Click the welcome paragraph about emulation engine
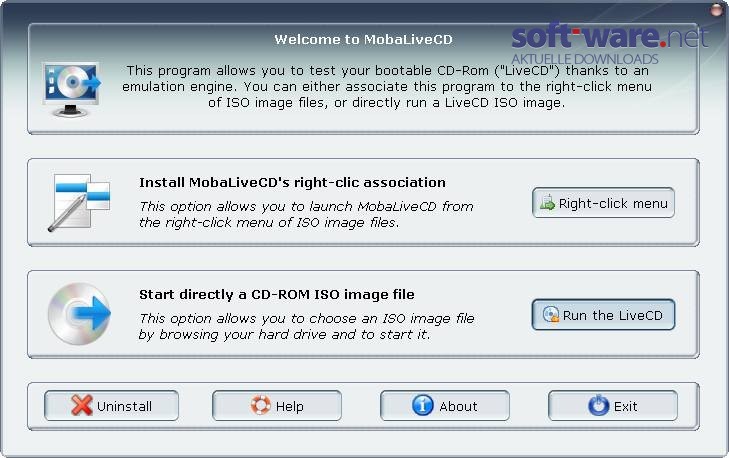 (387, 86)
